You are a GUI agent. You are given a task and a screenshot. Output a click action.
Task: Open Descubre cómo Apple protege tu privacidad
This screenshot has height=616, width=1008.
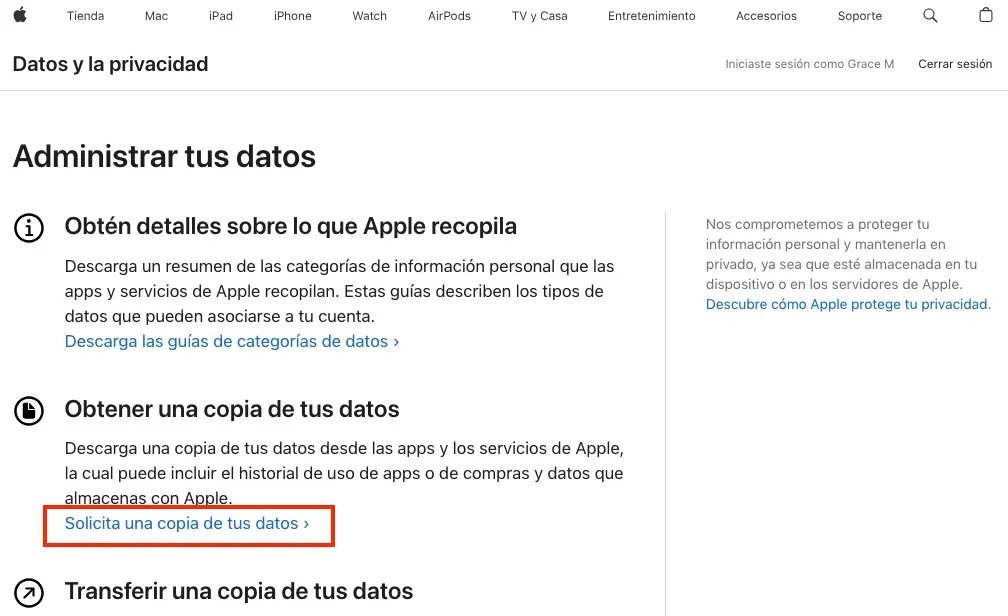[x=848, y=304]
